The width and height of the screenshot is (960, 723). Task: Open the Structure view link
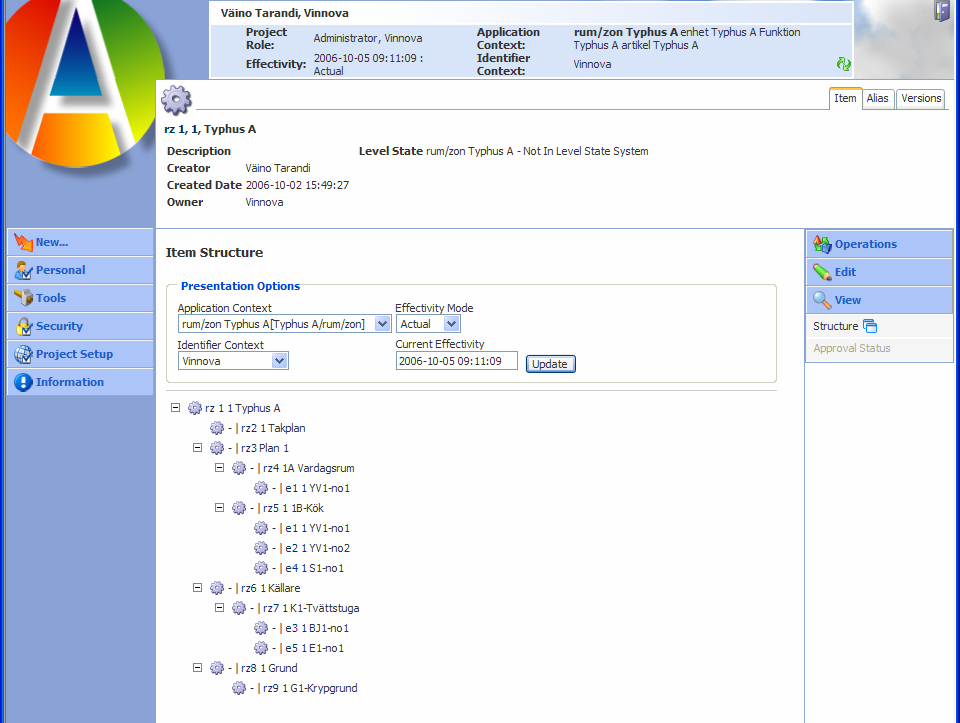[835, 326]
